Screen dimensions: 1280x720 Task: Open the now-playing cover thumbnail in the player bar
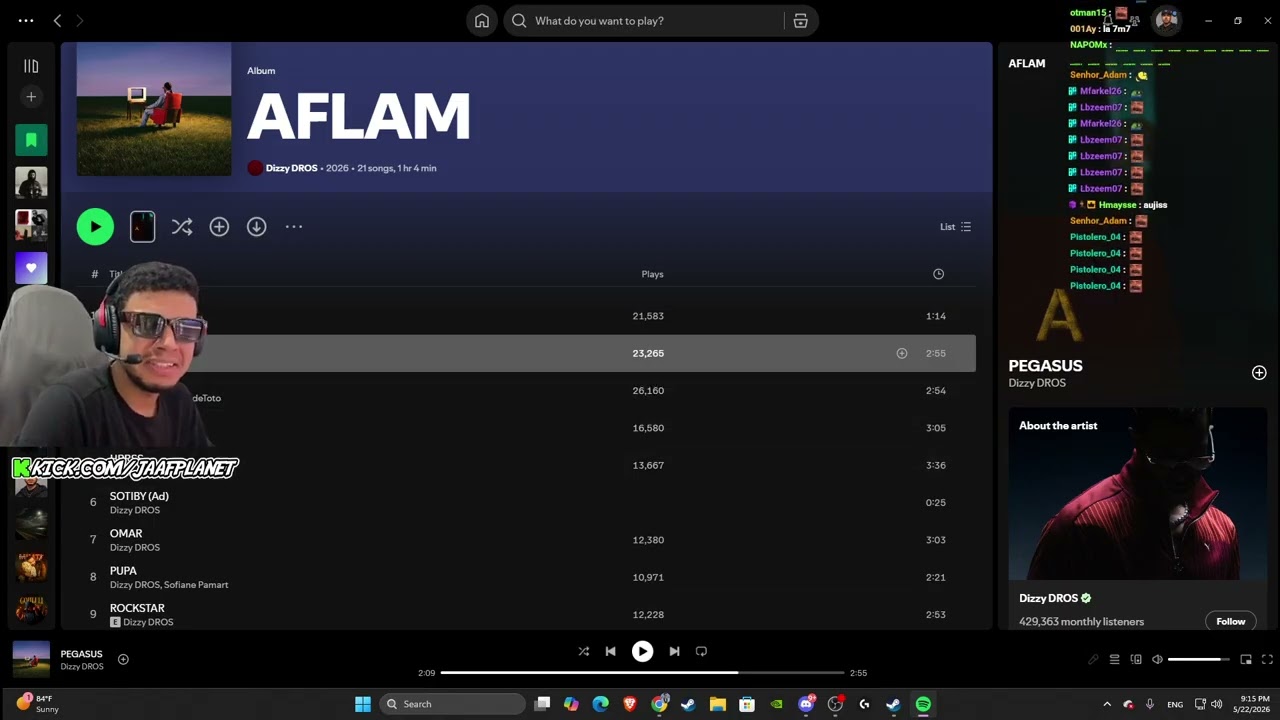[31, 659]
